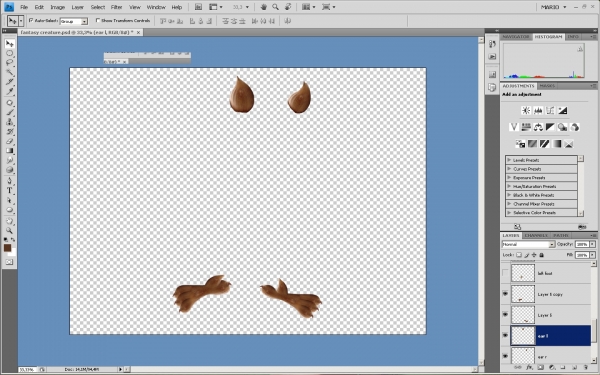Image resolution: width=600 pixels, height=375 pixels.
Task: Delete the layer with the trash icon
Action: 586,367
